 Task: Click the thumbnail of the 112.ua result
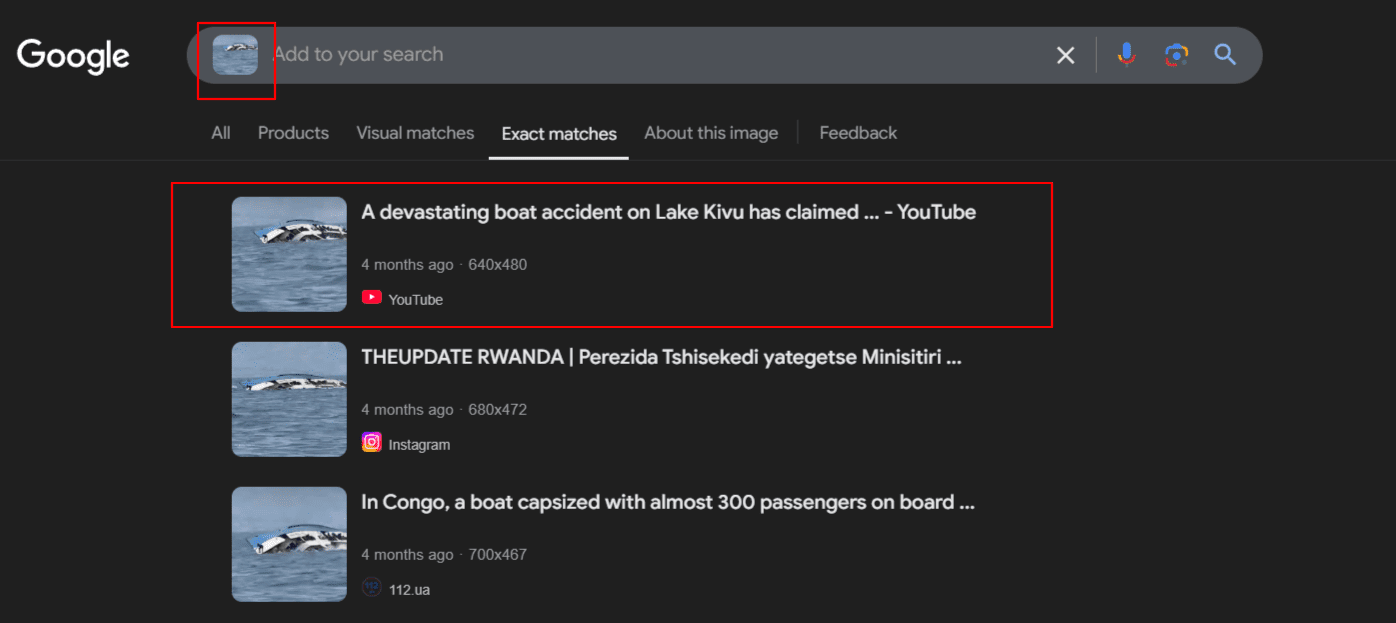point(289,544)
